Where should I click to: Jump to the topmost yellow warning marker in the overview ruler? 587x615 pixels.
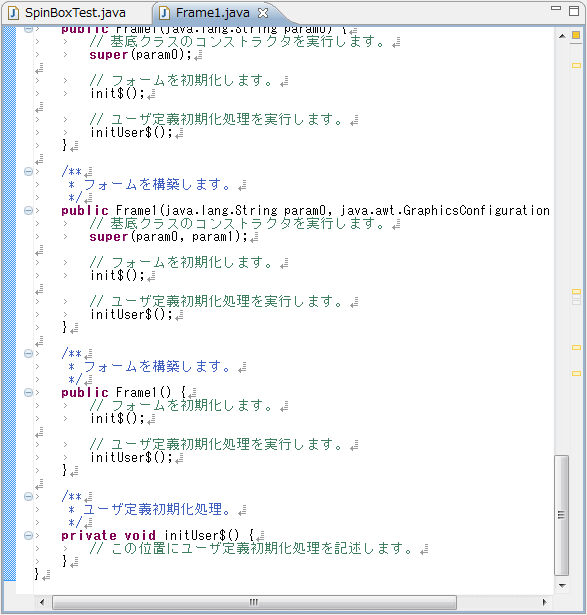click(x=576, y=66)
